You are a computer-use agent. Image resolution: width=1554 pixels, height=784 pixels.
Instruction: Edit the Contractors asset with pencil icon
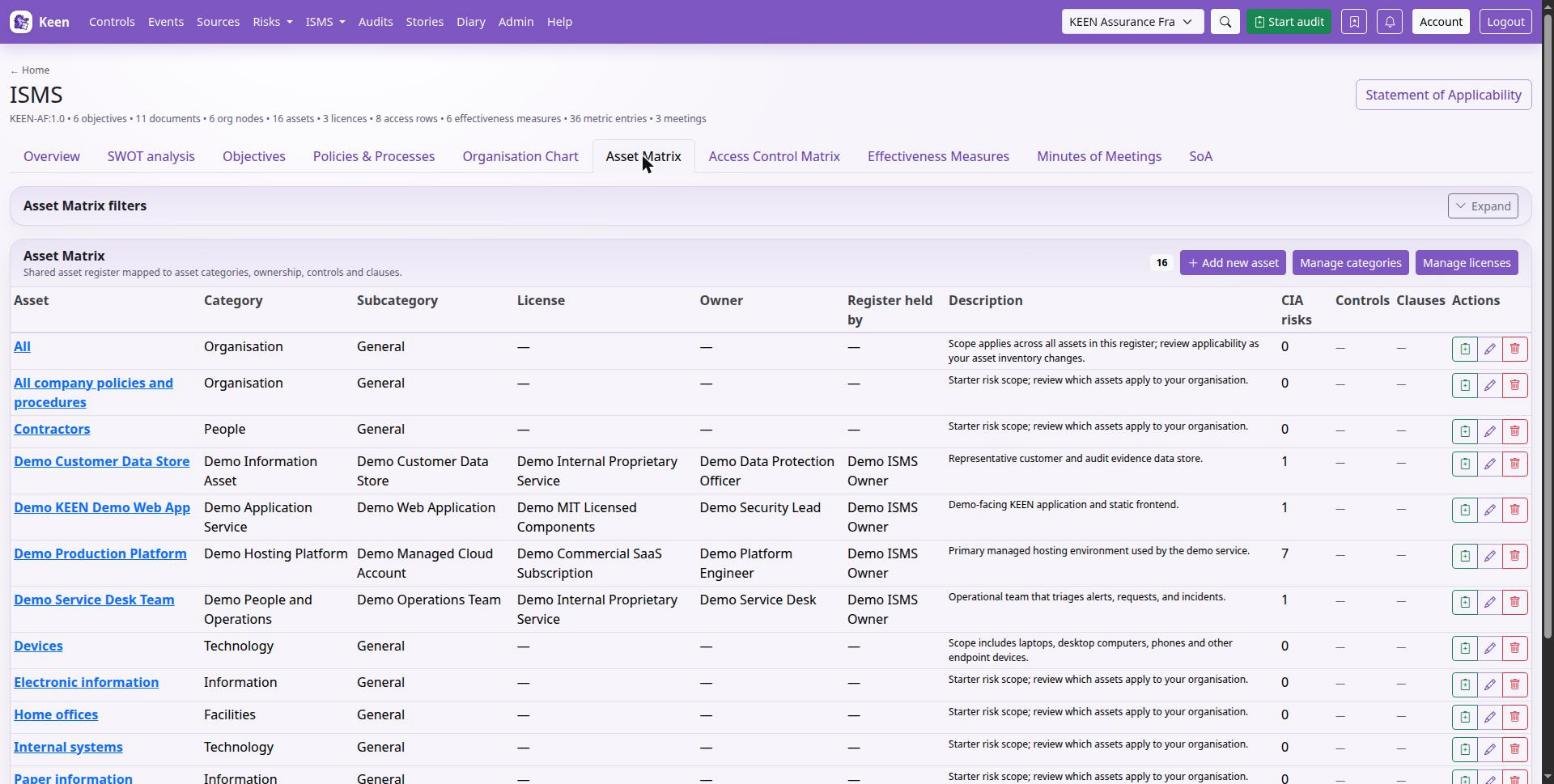pyautogui.click(x=1489, y=431)
